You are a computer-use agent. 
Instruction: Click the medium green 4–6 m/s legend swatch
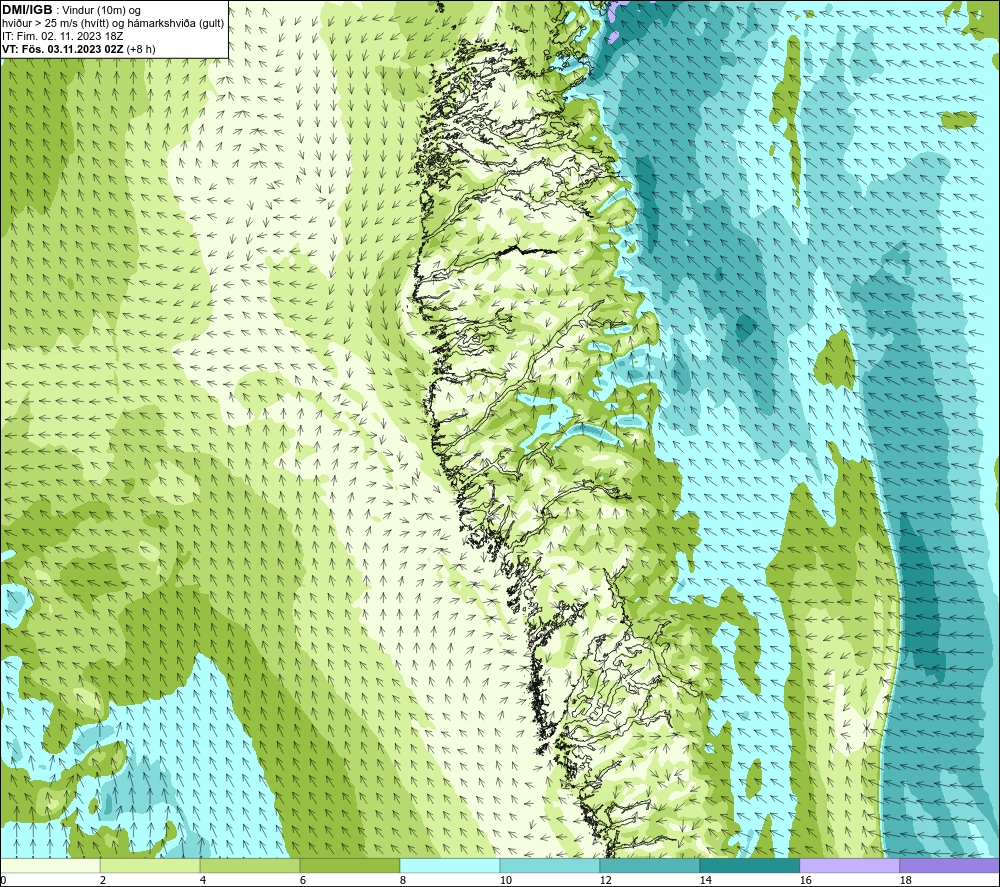tap(250, 866)
